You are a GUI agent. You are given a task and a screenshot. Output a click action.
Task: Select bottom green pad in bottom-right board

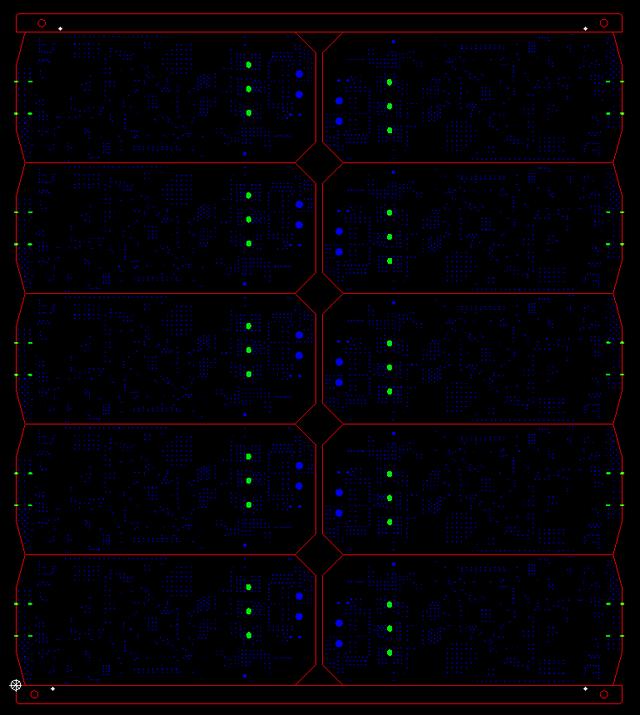(389, 652)
